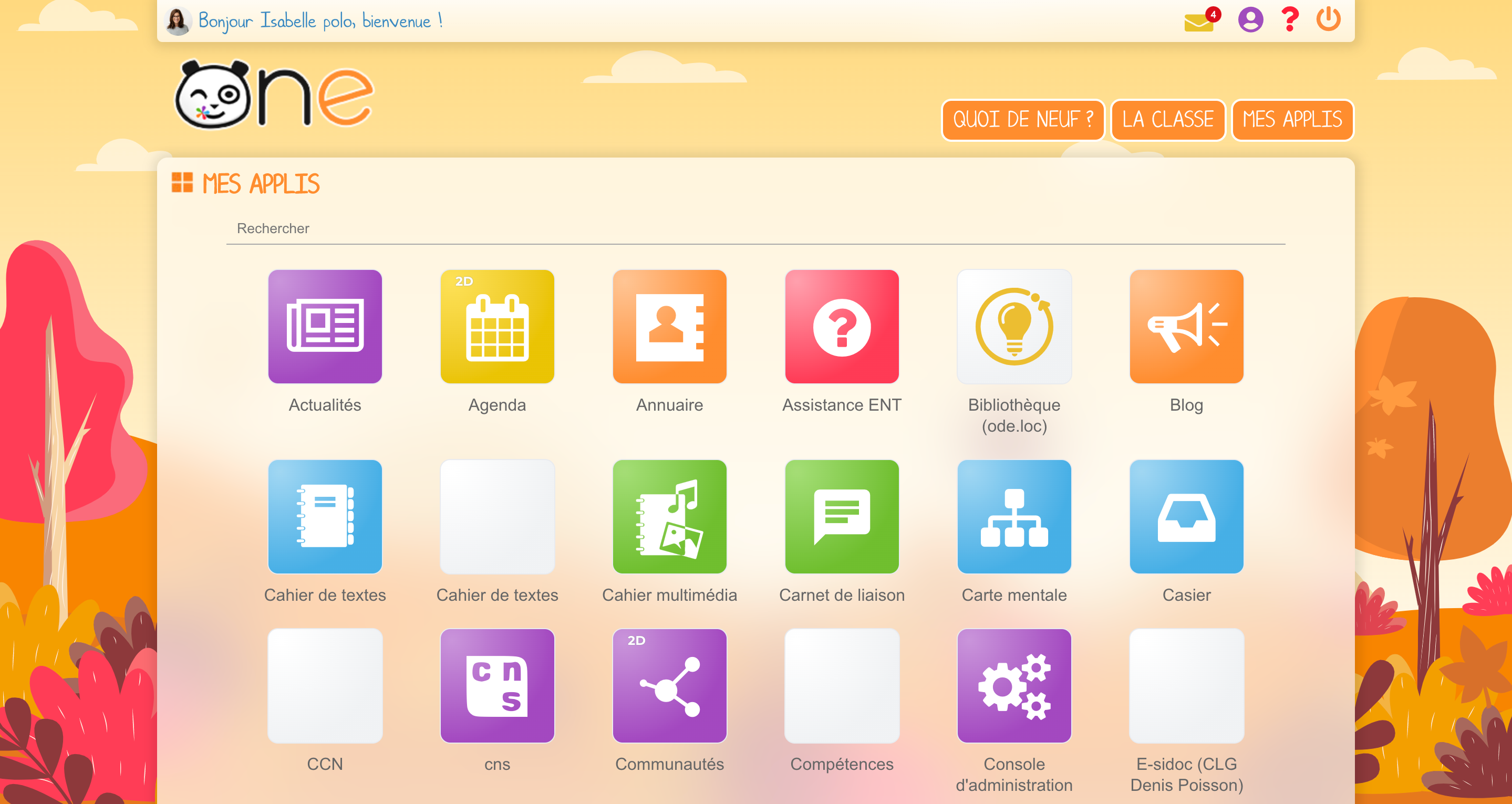Go to the QUOI DE NEUF ? tab
The height and width of the screenshot is (804, 1512).
point(1022,120)
